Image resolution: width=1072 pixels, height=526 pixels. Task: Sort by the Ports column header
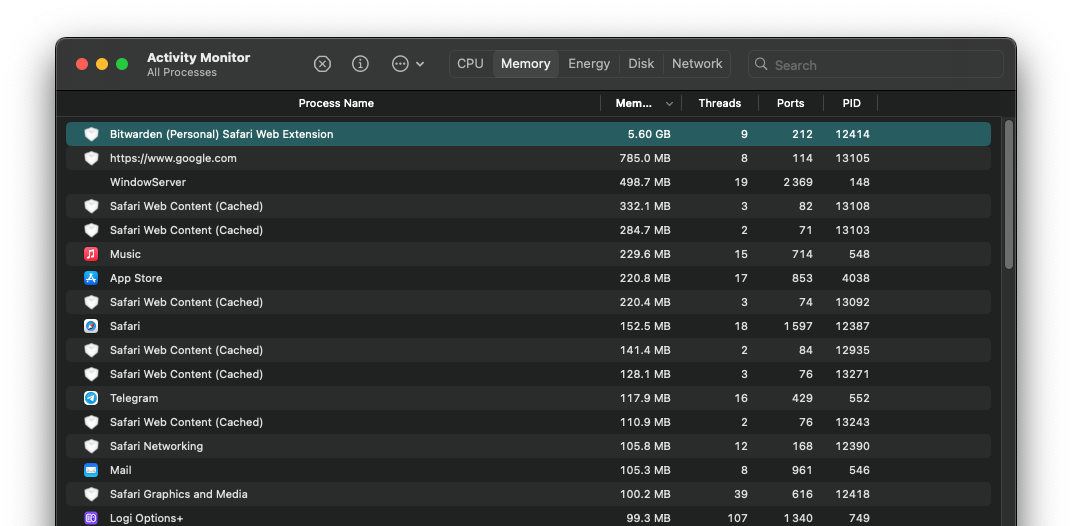[x=790, y=103]
